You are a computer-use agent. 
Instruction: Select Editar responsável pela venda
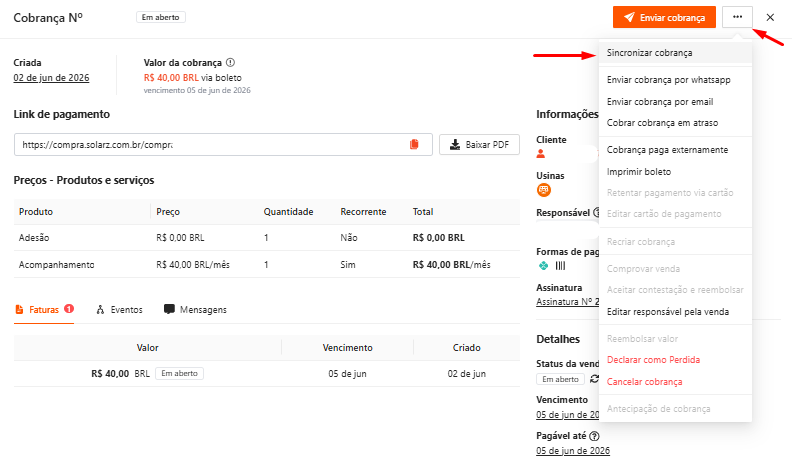click(x=668, y=311)
